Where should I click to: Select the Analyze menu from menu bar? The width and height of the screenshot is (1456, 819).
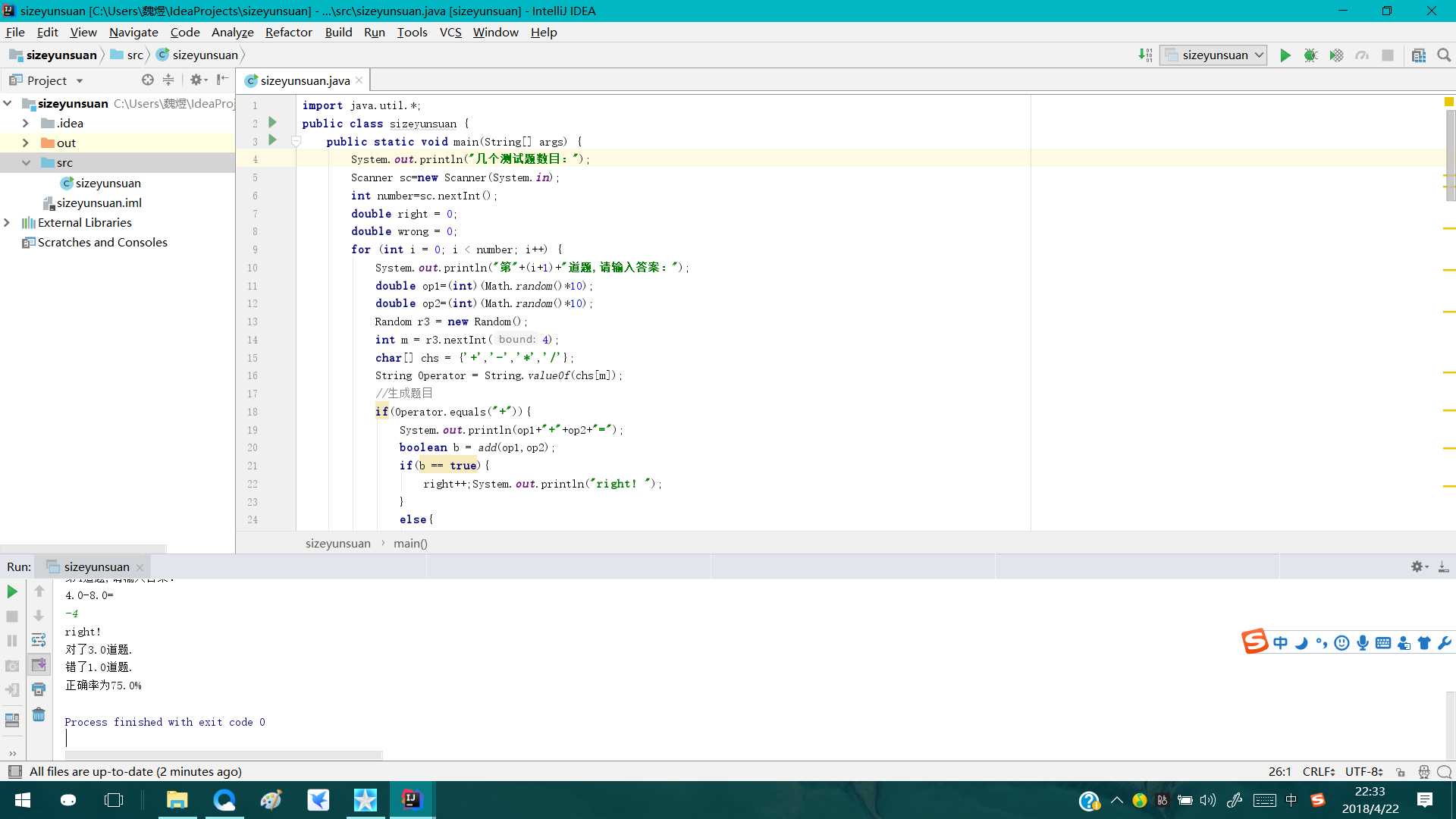[231, 31]
